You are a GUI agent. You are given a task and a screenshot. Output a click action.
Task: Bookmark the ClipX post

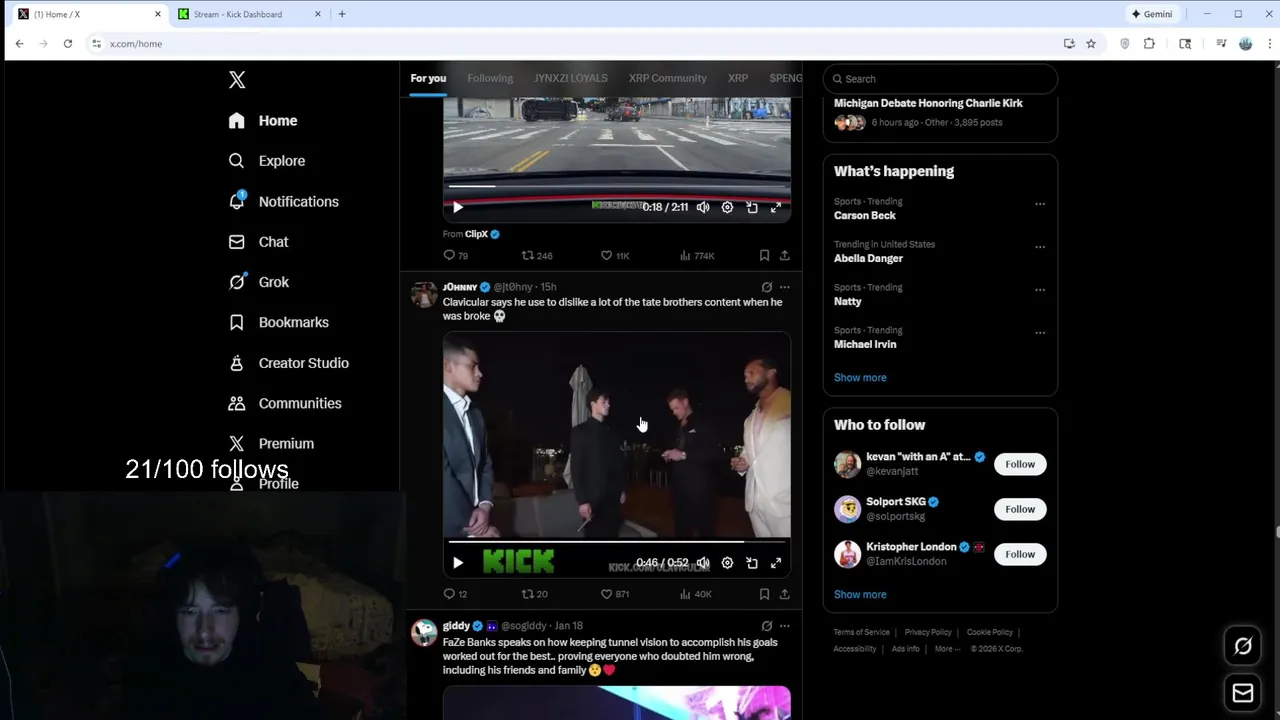764,256
